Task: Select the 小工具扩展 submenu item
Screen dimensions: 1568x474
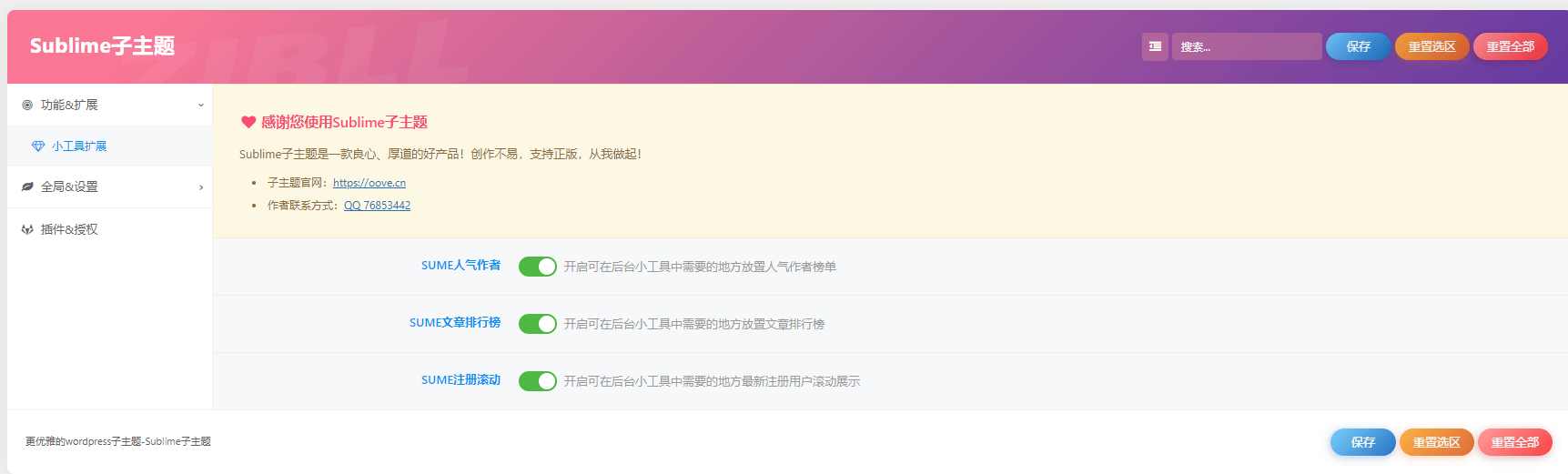Action: pos(109,146)
